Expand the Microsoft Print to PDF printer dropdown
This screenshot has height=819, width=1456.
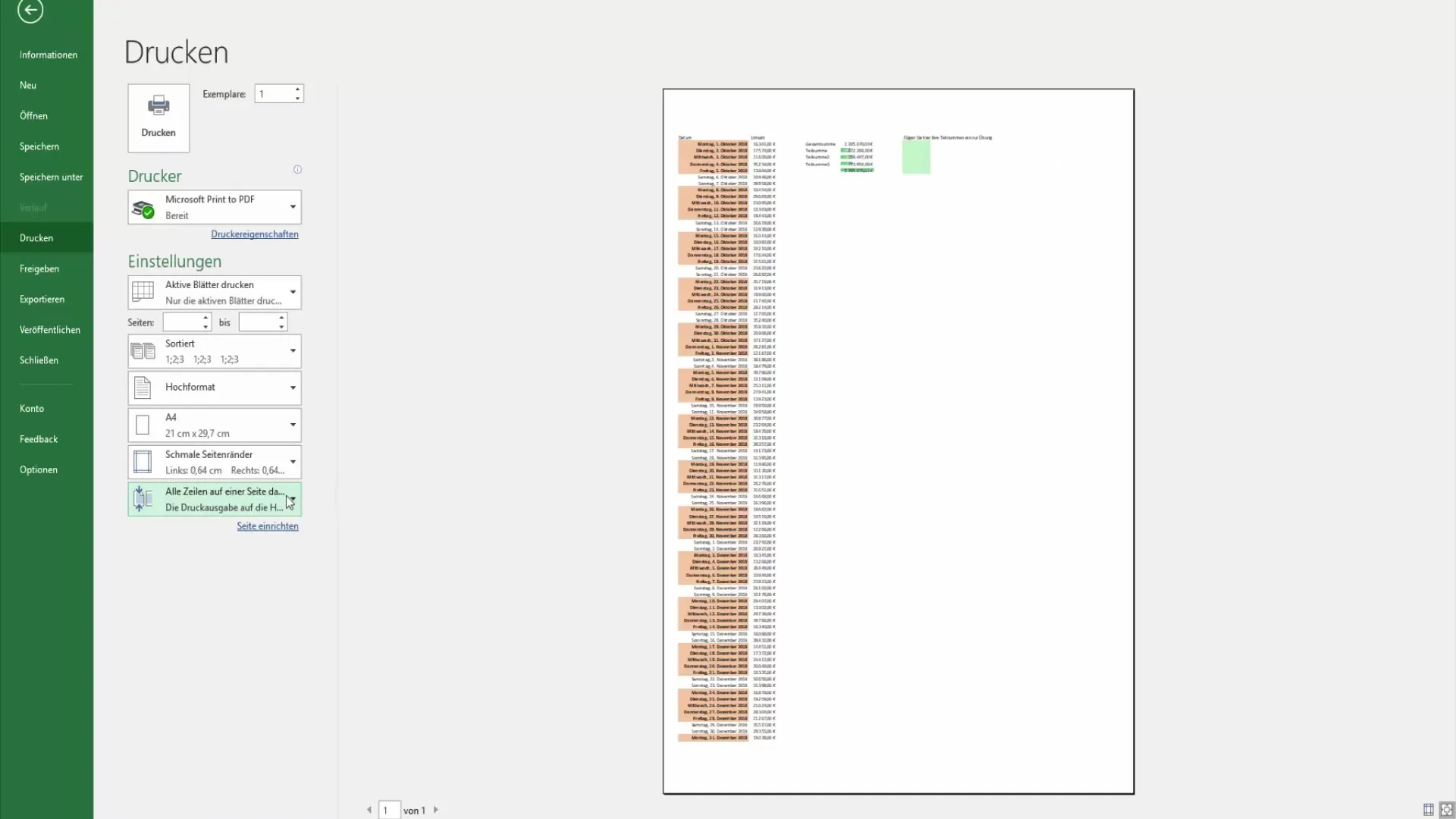tap(293, 207)
